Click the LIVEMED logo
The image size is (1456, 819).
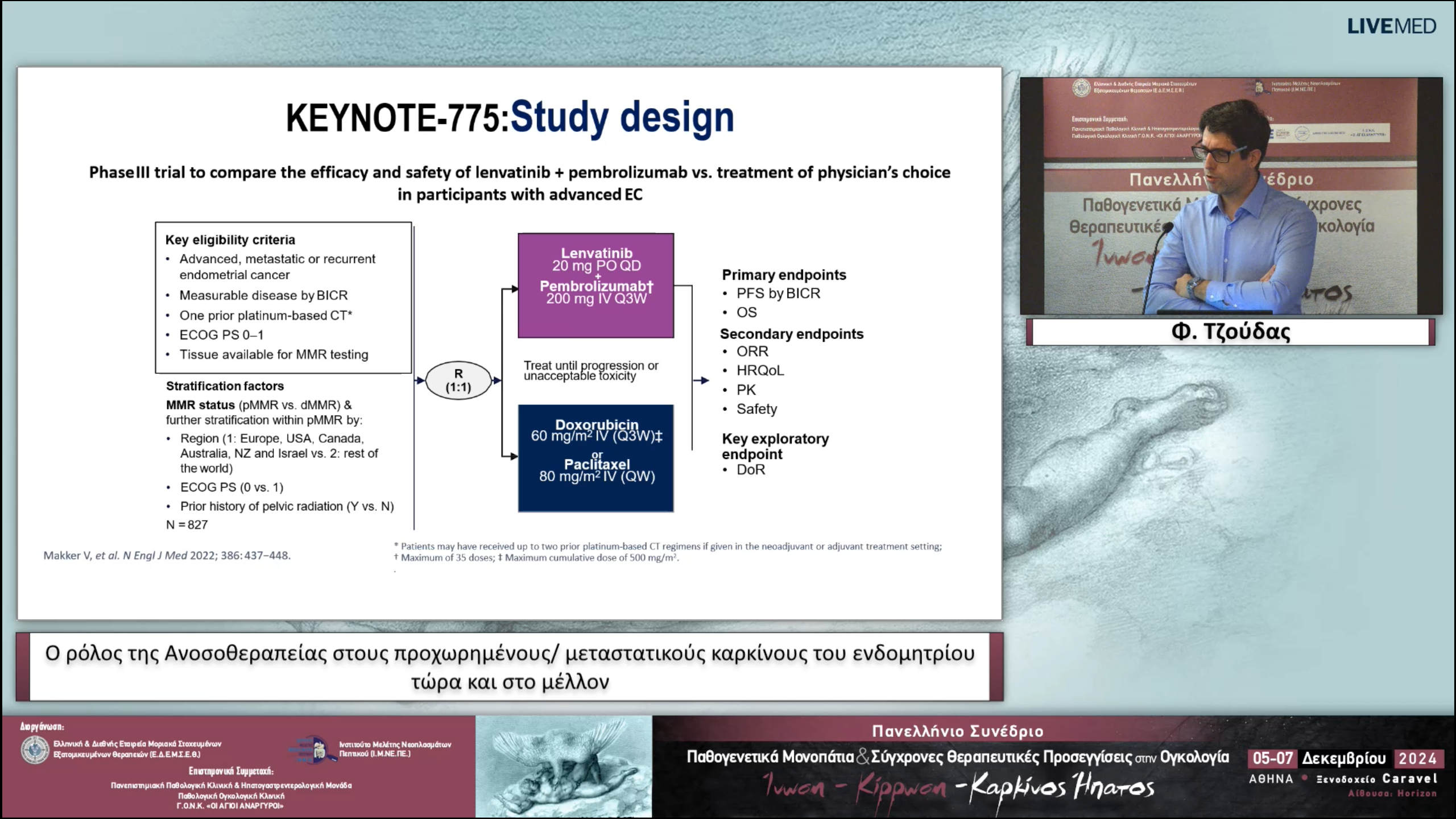[1391, 26]
